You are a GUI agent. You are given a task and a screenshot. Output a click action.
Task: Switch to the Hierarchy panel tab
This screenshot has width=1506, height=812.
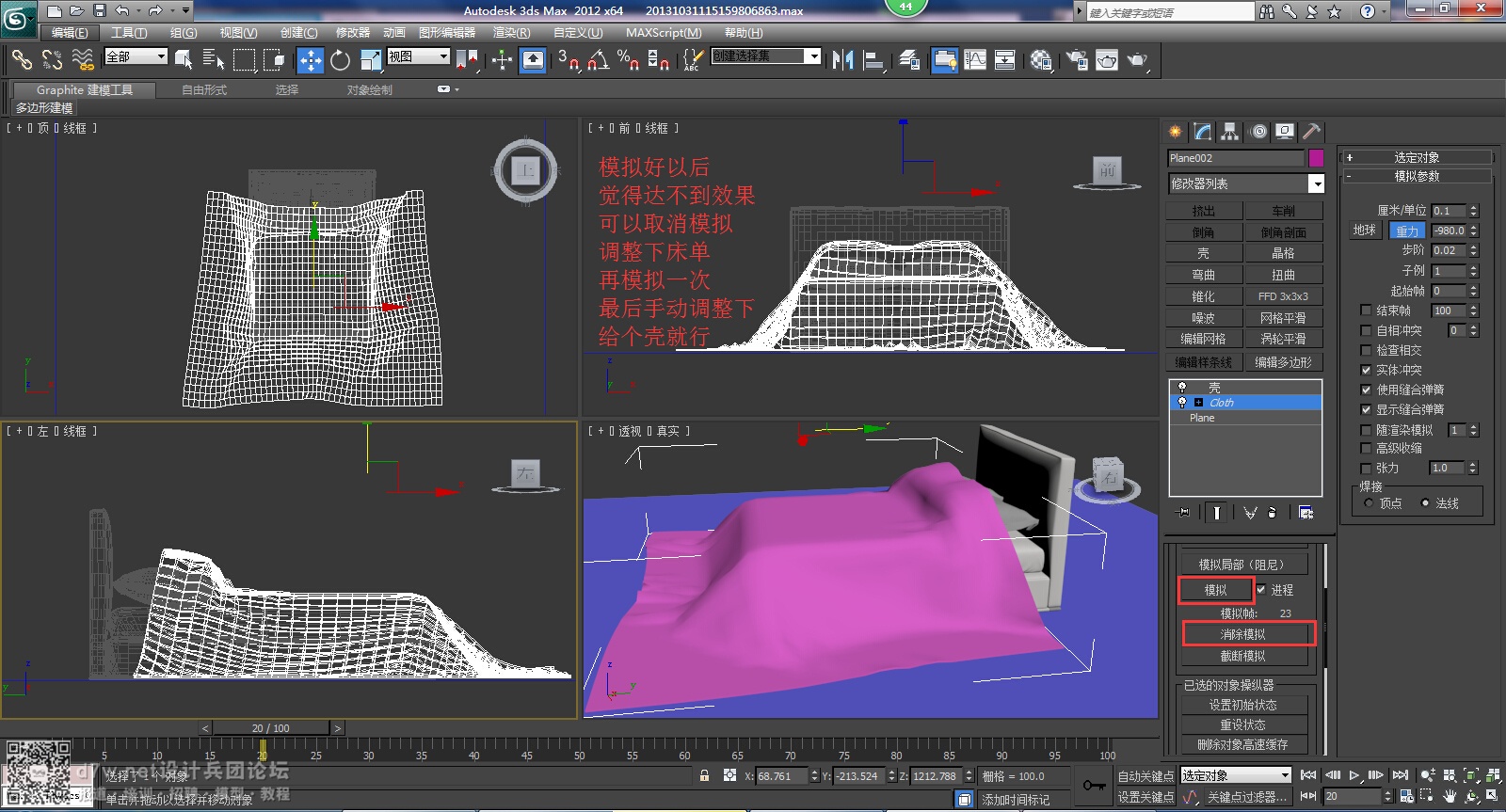1230,132
